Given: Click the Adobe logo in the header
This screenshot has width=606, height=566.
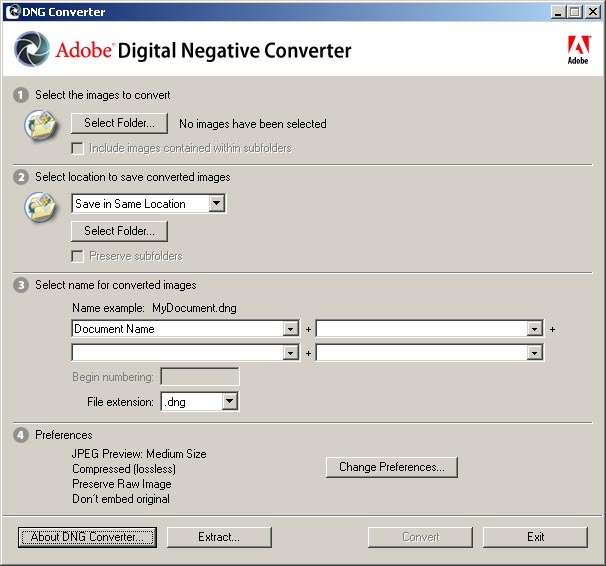Looking at the screenshot, I should 578,50.
